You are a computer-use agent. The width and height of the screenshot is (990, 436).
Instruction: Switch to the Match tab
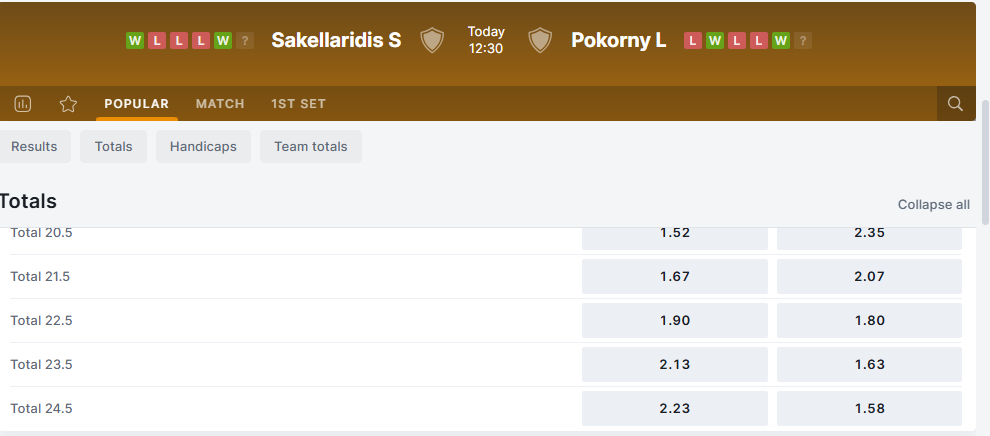(220, 104)
